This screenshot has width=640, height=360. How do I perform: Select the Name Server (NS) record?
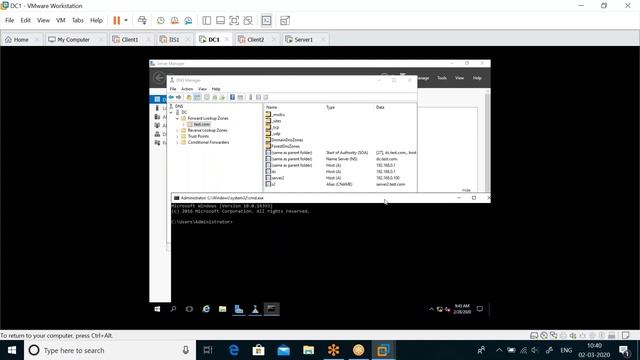(341, 159)
